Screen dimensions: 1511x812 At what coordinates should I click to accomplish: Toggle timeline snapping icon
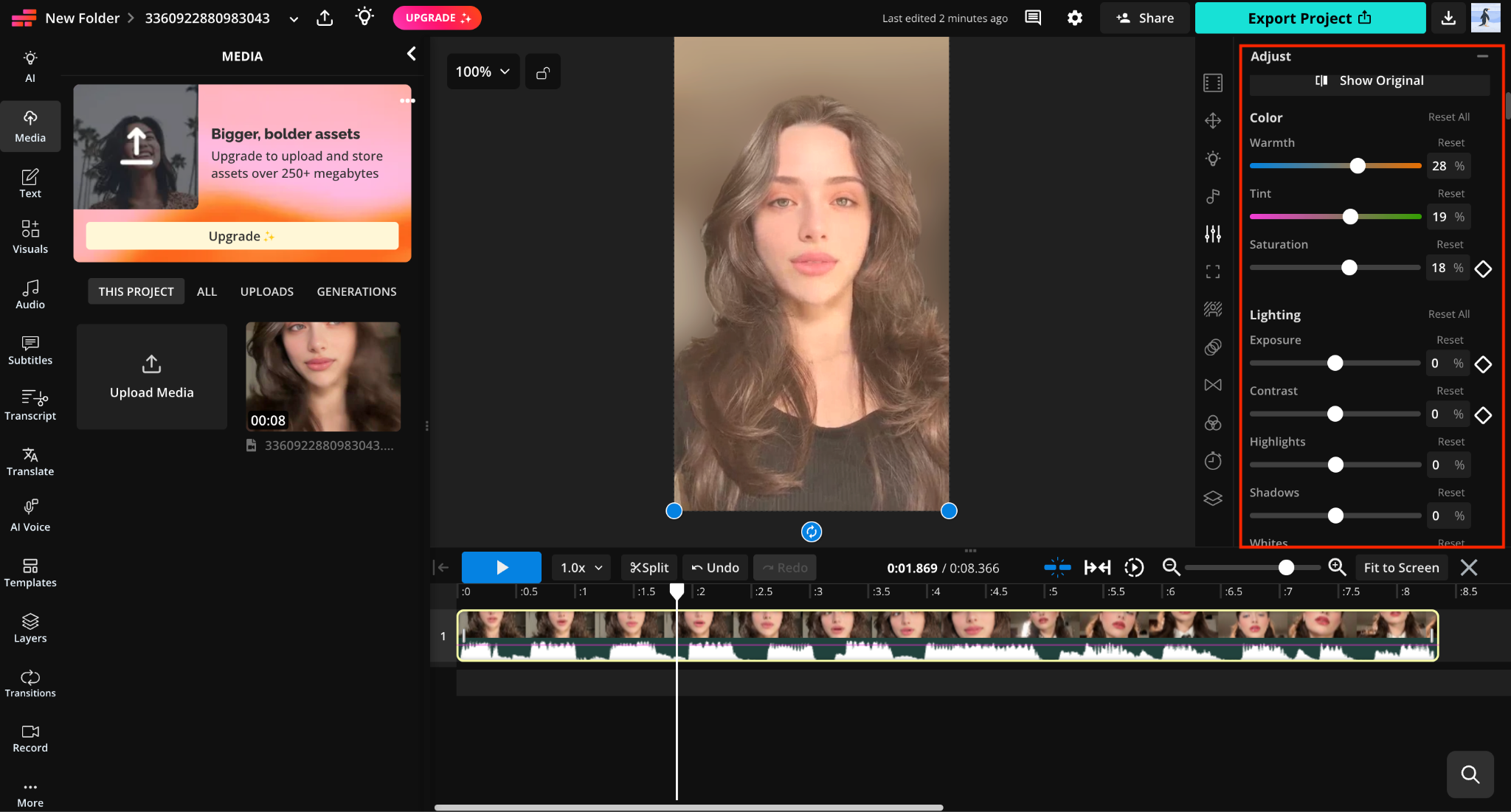[1057, 567]
